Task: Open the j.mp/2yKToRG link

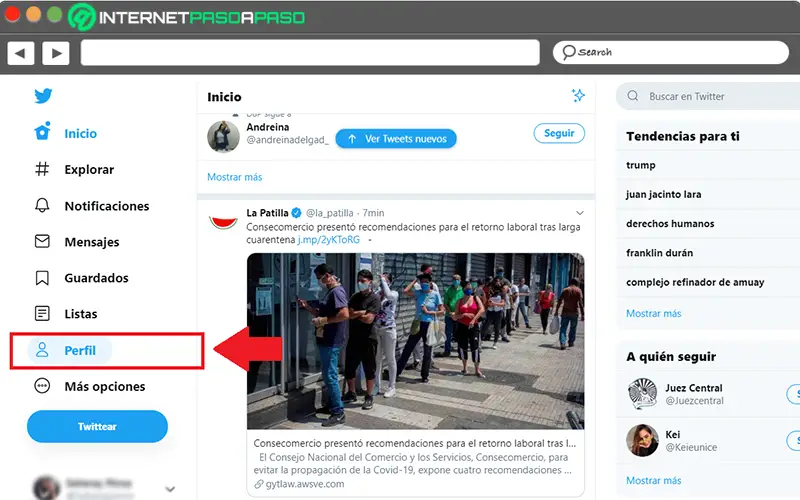Action: point(329,240)
